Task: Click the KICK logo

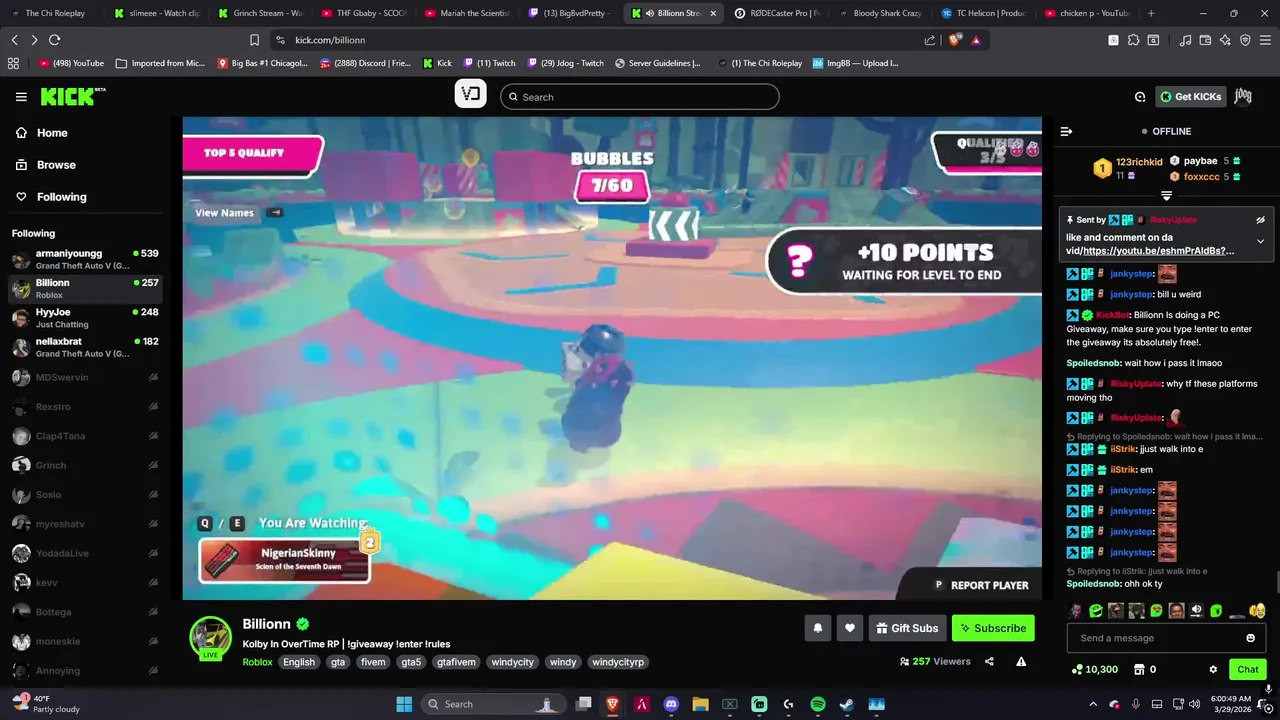Action: (73, 97)
